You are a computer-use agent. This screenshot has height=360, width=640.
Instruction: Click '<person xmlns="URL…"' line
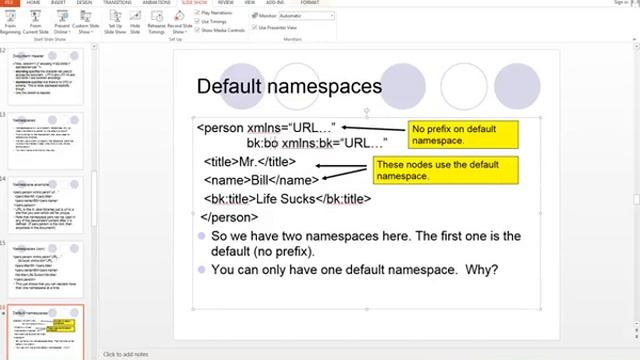click(266, 128)
